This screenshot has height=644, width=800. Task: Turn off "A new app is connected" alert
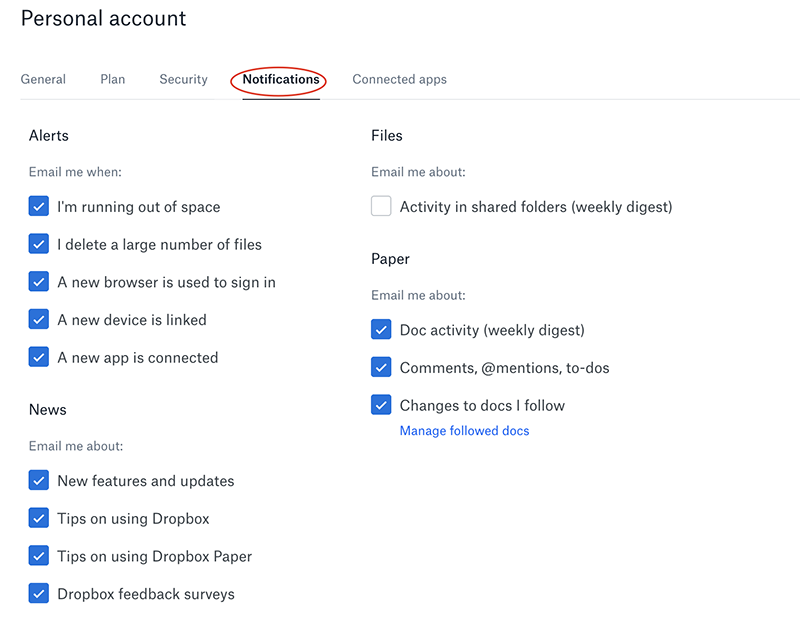click(39, 357)
